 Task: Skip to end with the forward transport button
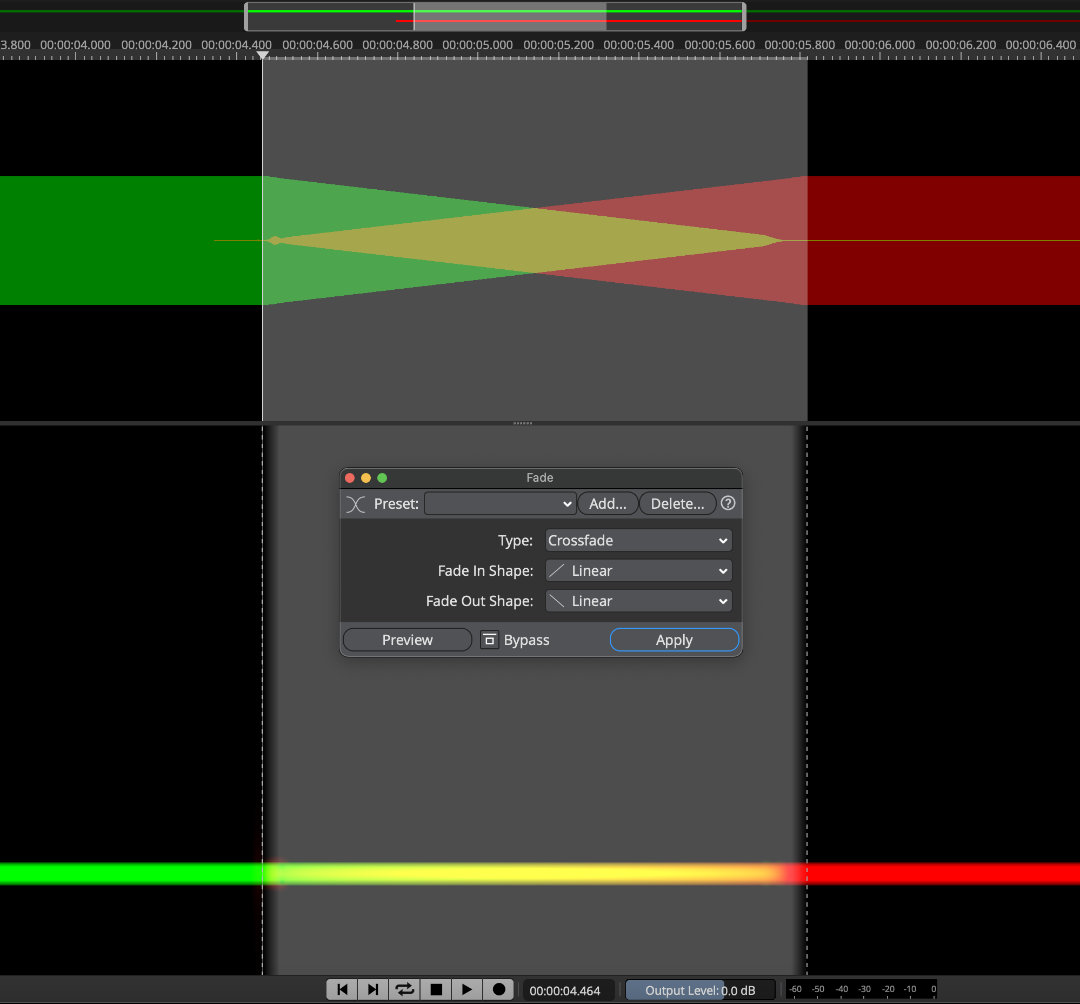point(373,990)
